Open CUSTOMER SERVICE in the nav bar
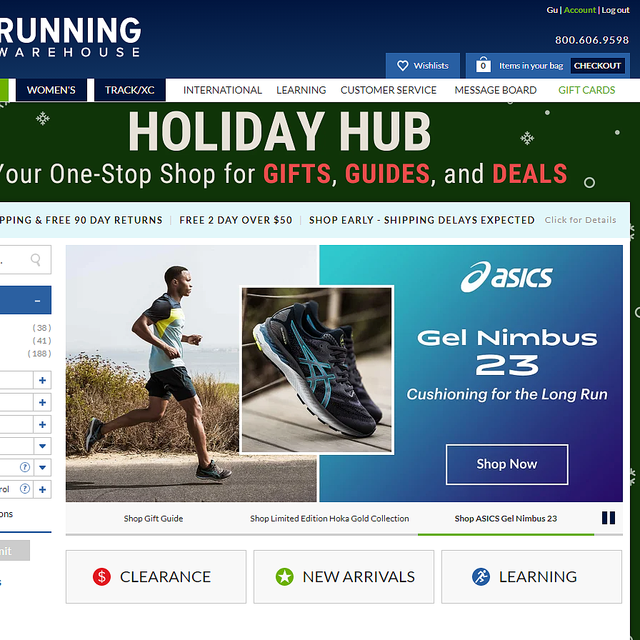 pos(389,90)
